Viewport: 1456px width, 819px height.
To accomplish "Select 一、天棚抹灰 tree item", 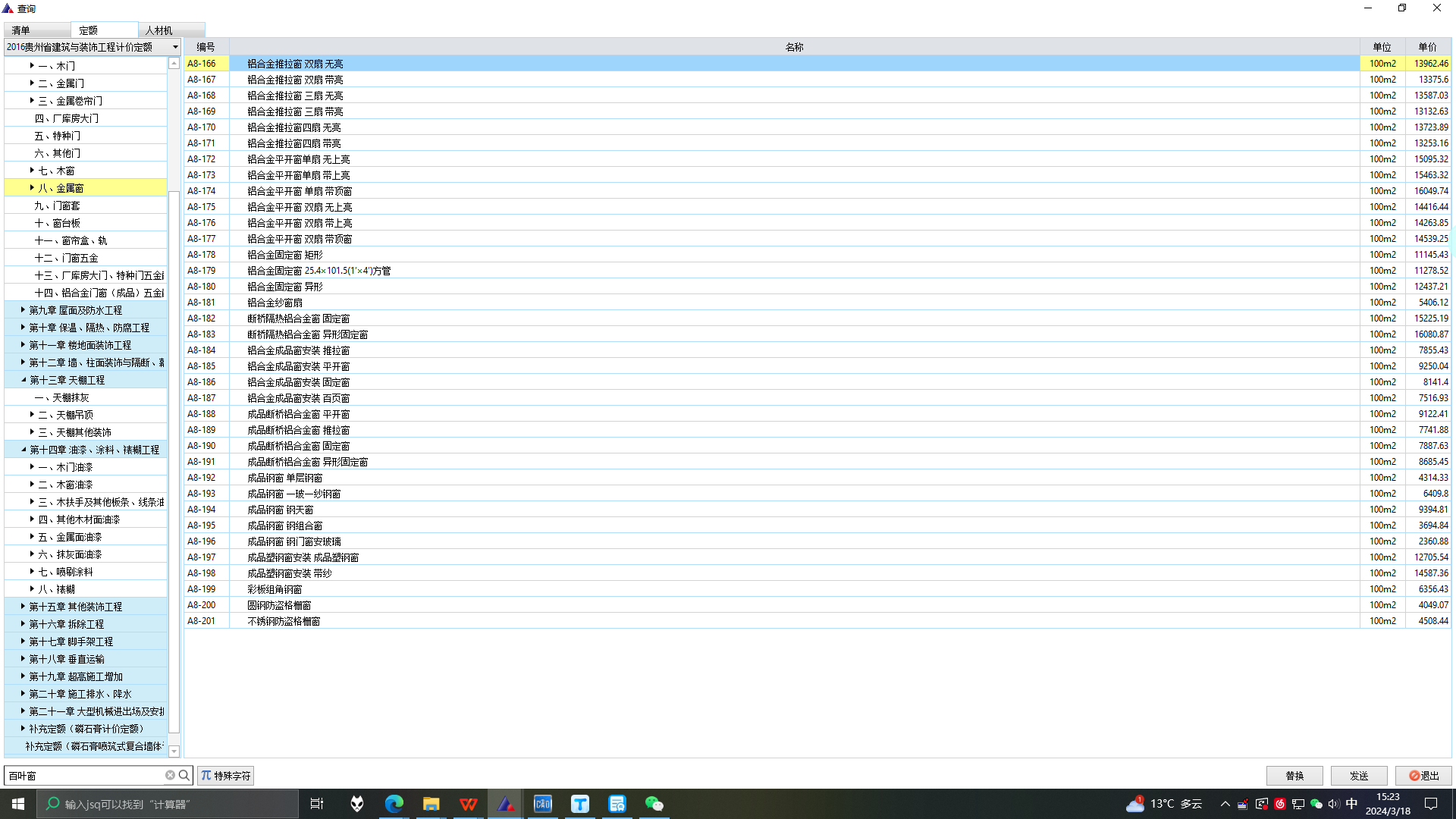I will pyautogui.click(x=86, y=397).
